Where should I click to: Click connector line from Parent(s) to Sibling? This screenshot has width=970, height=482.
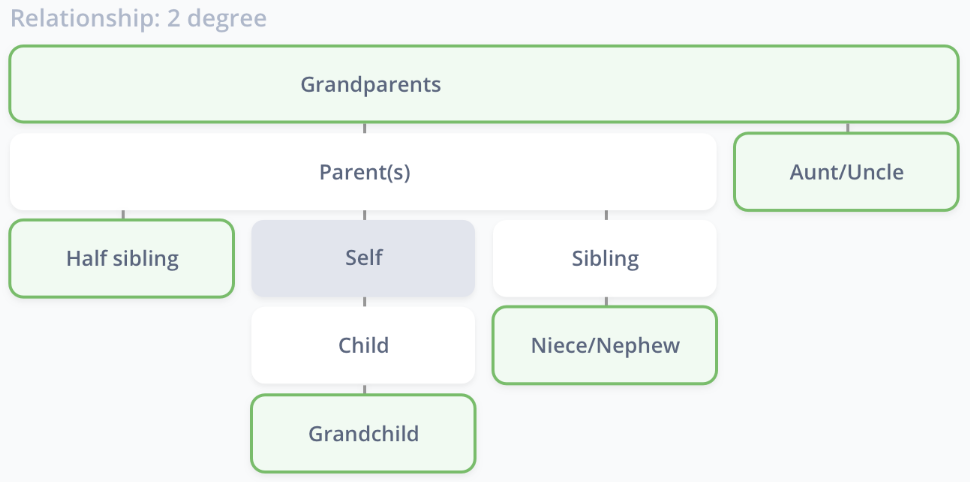[x=606, y=215]
